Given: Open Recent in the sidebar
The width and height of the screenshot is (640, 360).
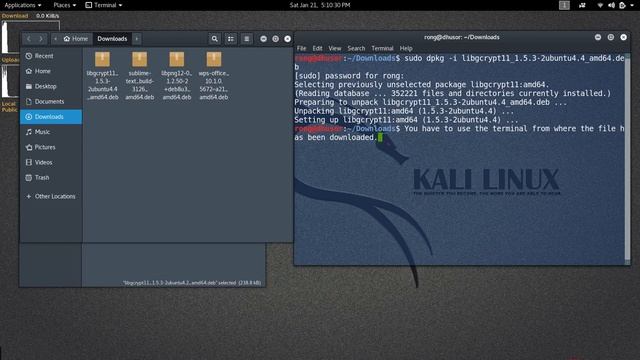Looking at the screenshot, I should pos(51,56).
